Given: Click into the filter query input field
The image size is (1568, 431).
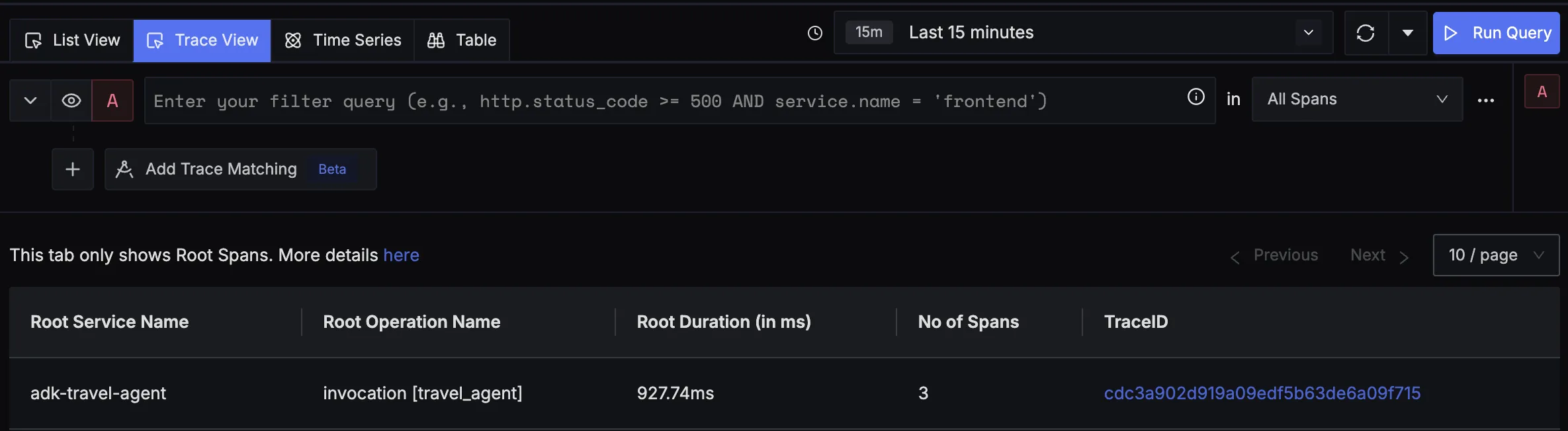Looking at the screenshot, I should 662,101.
